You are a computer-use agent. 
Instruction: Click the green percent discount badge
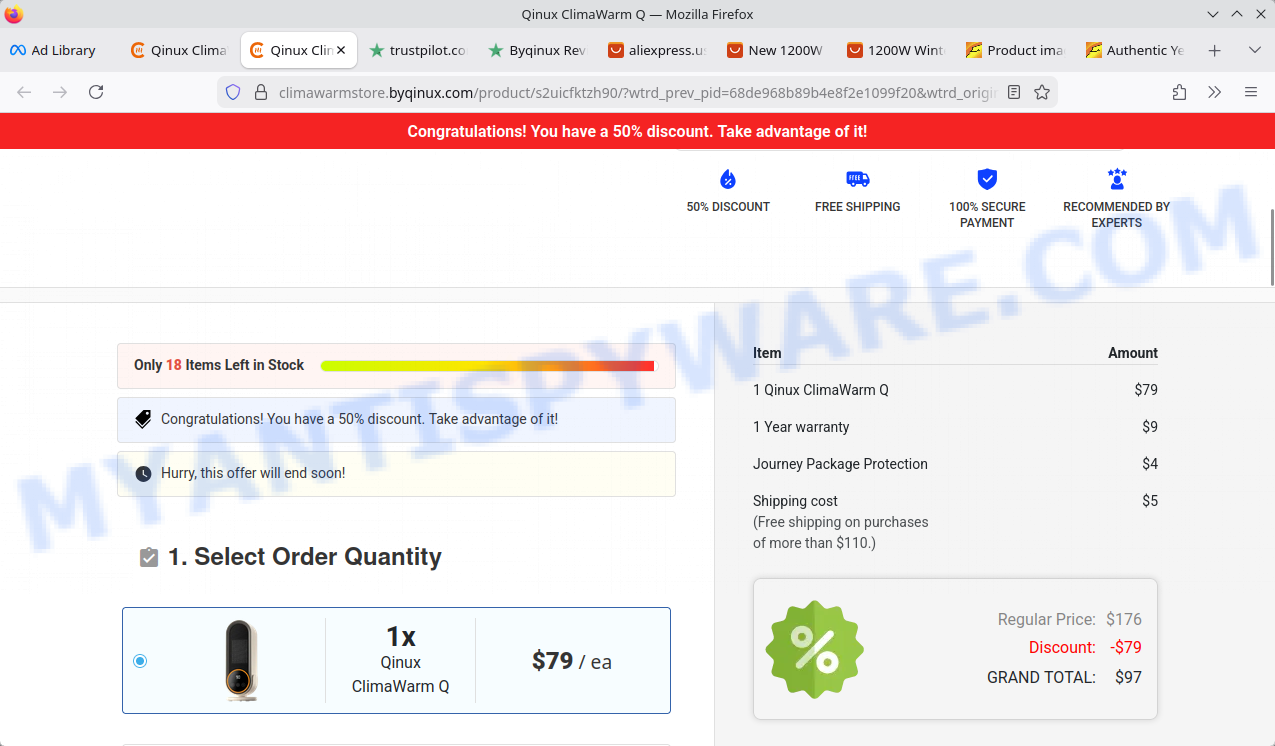[x=814, y=649]
